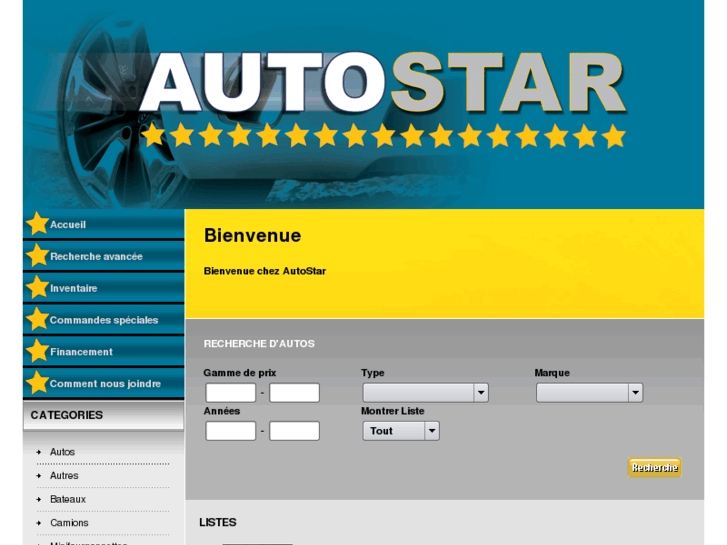Open the Bateaux category link
The width and height of the screenshot is (727, 545).
(x=68, y=499)
